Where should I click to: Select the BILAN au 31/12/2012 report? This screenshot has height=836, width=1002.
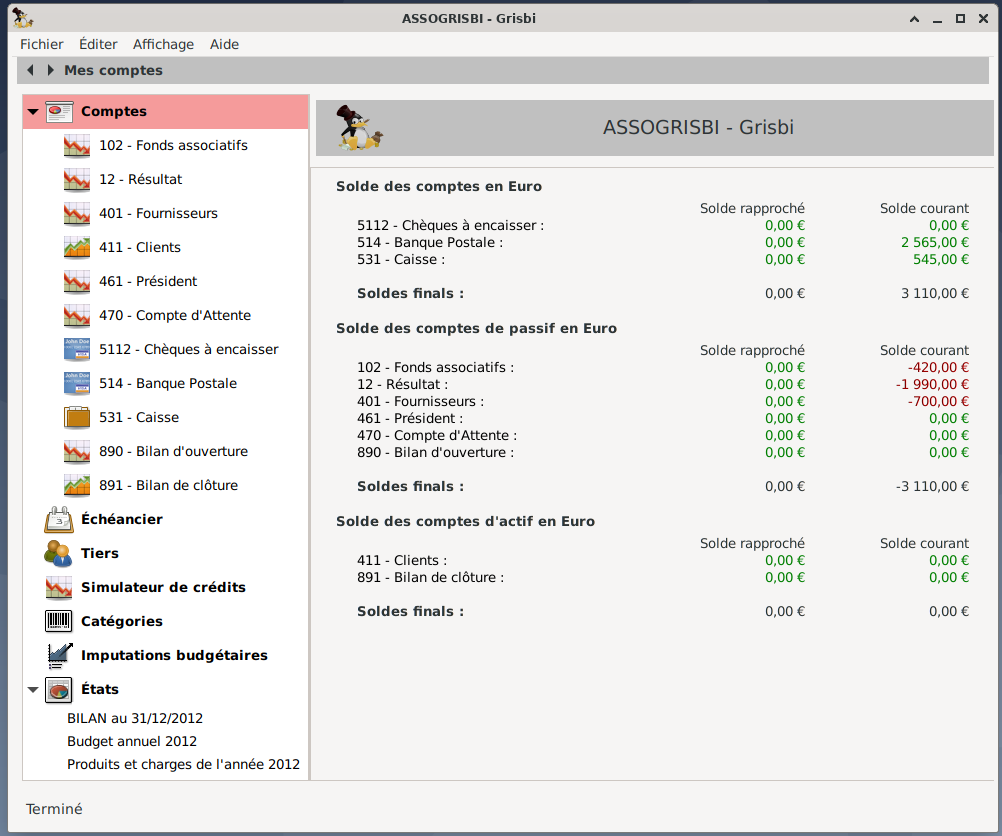coord(135,719)
